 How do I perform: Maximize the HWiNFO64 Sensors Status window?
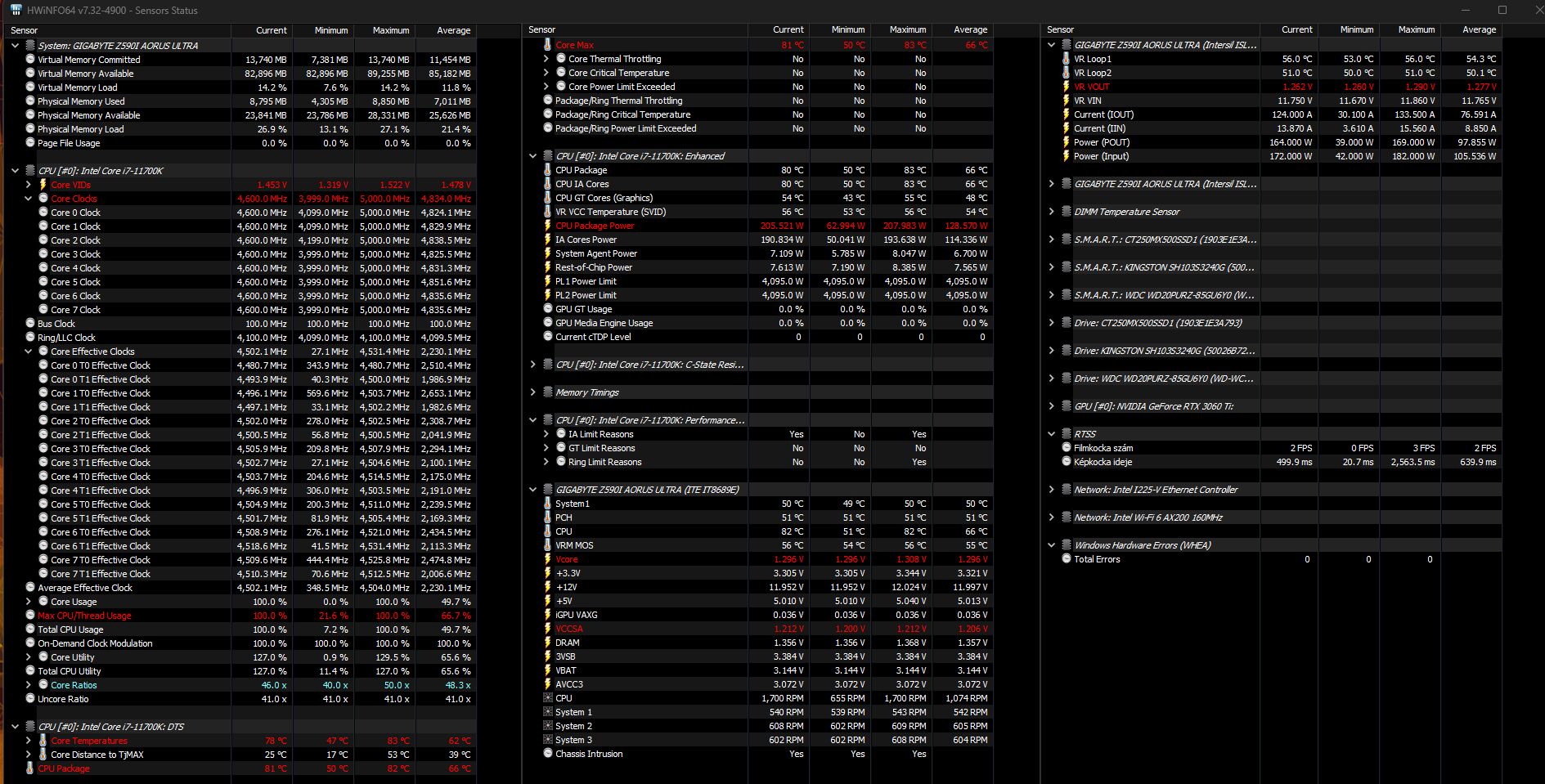point(1502,10)
